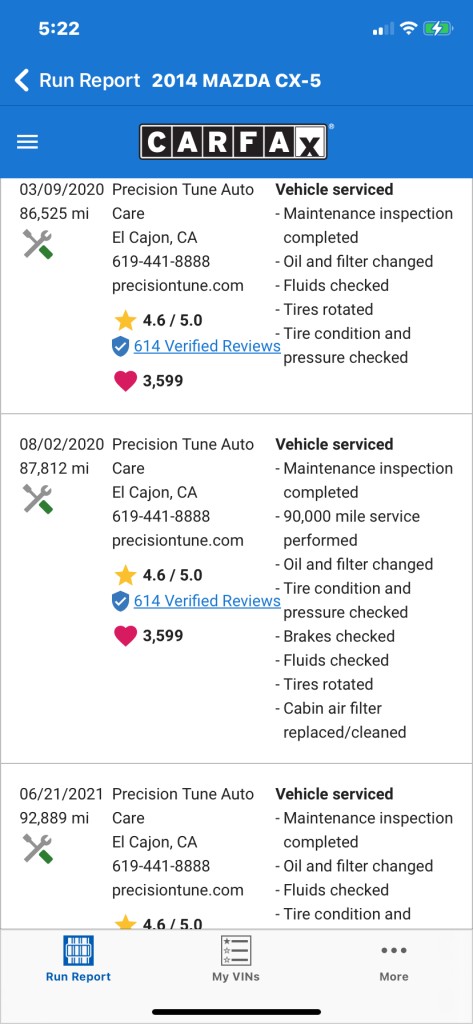Select the Run Report bottom tab
This screenshot has height=1024, width=473.
tap(78, 959)
